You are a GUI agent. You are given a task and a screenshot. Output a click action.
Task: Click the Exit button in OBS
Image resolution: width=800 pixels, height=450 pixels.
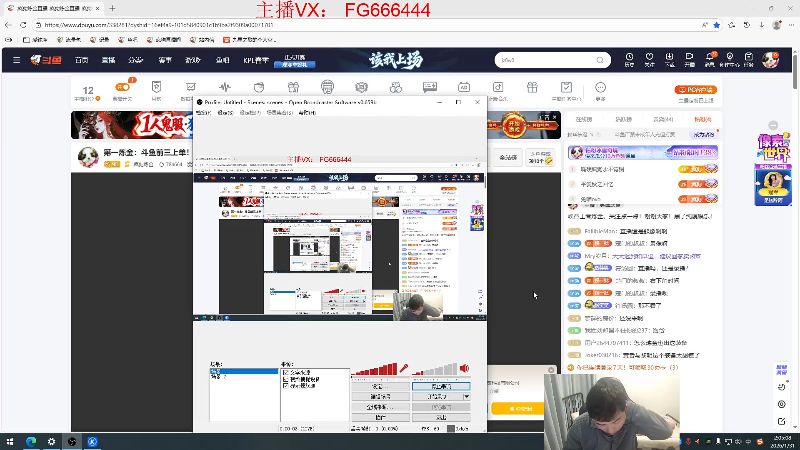(441, 417)
